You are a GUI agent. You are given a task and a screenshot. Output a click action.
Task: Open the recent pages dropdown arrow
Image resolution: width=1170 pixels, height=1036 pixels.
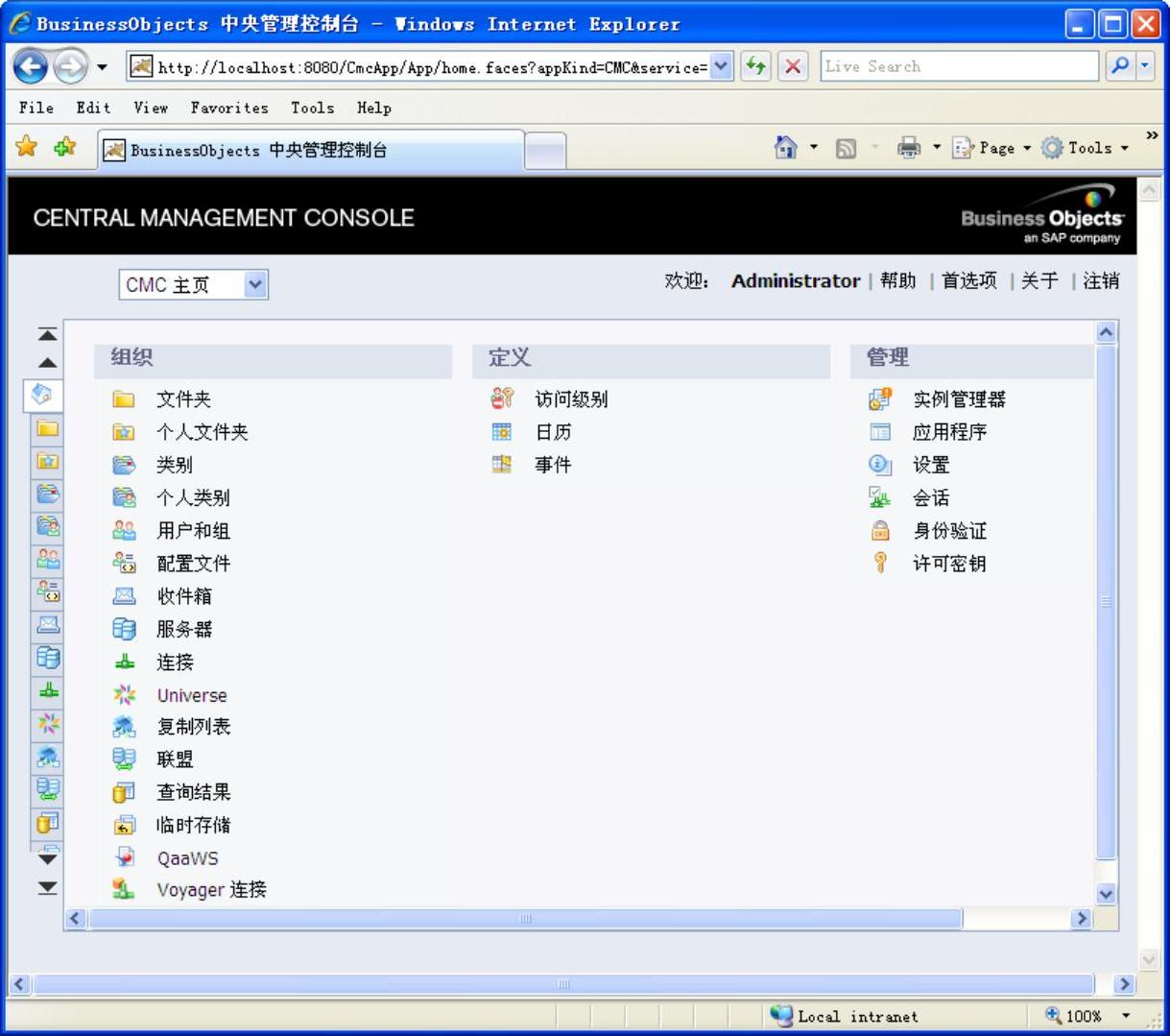(x=102, y=67)
